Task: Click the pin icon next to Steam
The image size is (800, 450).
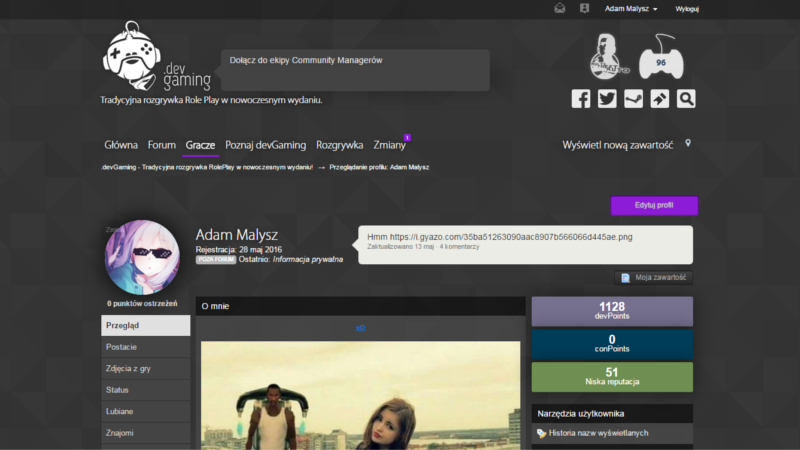Action: (660, 98)
